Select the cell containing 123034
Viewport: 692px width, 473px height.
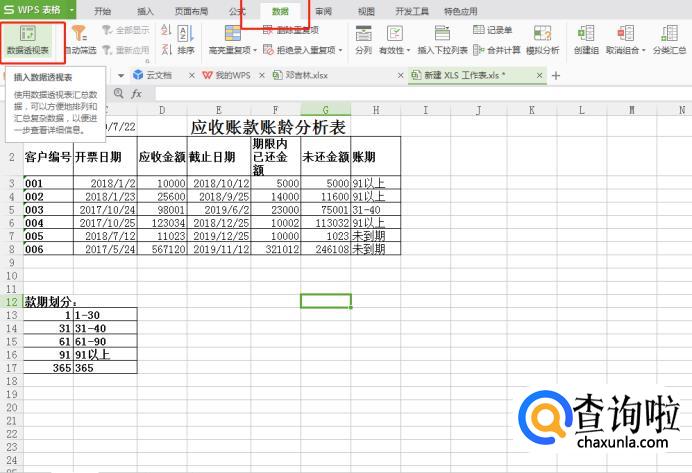pyautogui.click(x=162, y=223)
